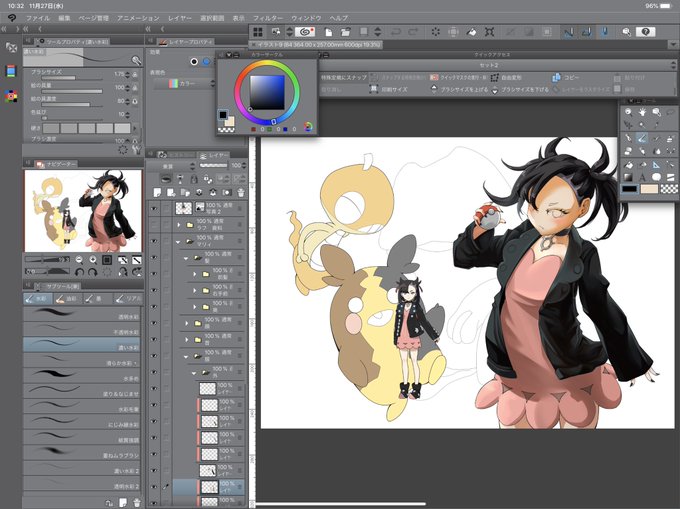Screen dimensions: 680x509
Task: Toggle snap to ruler icon in command bar
Action: click(x=569, y=32)
